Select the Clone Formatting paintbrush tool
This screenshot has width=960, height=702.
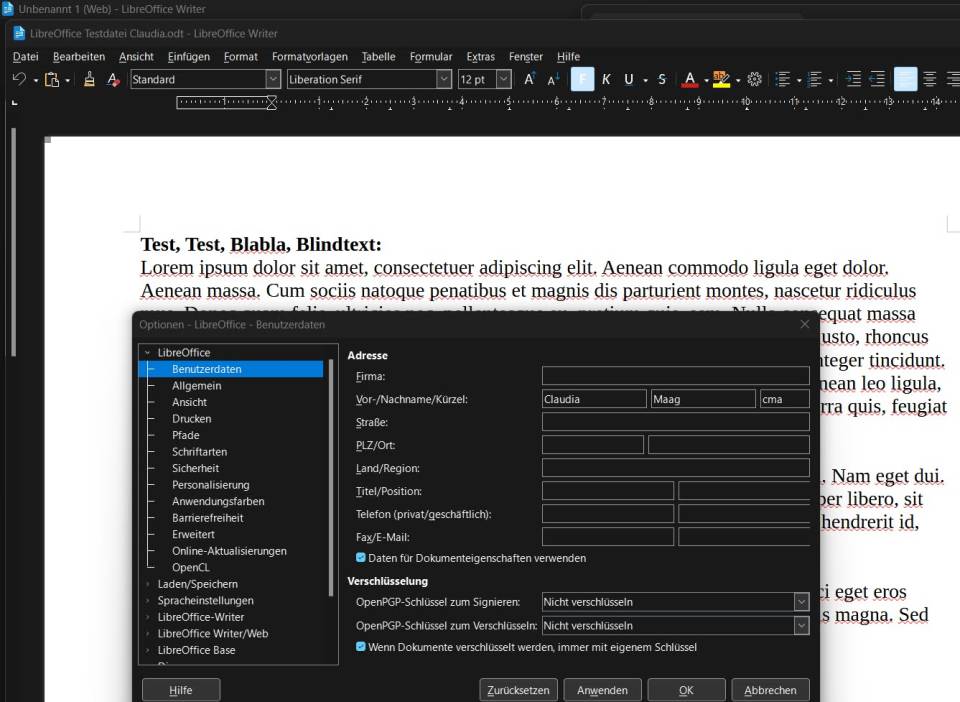coord(86,79)
